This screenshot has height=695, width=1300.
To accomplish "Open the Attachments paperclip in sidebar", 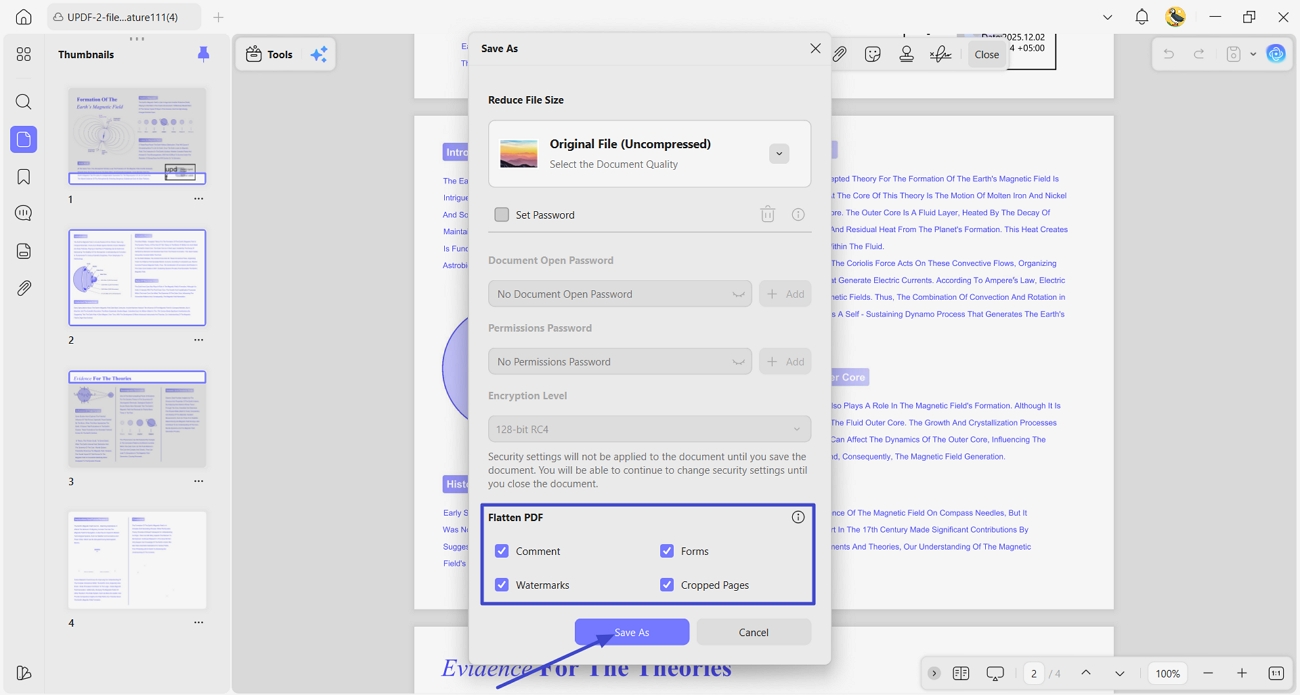I will [x=24, y=288].
